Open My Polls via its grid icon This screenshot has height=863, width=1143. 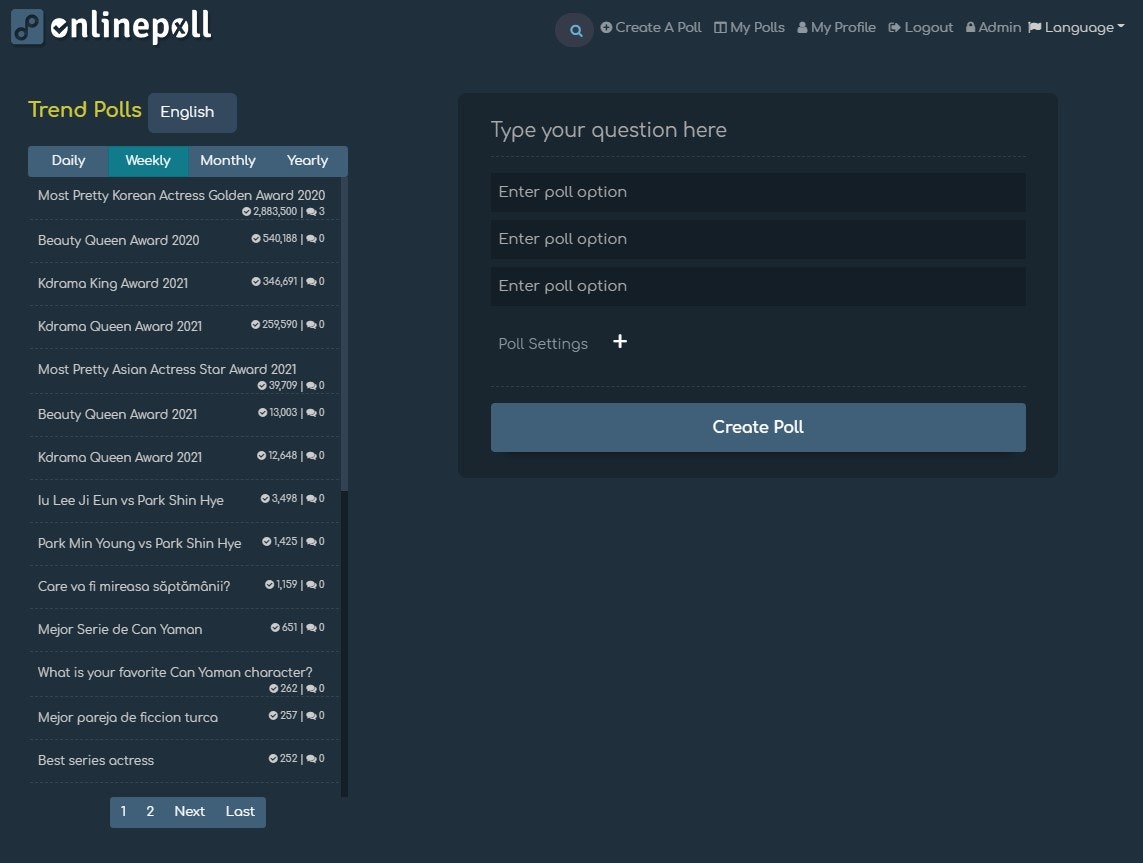718,27
